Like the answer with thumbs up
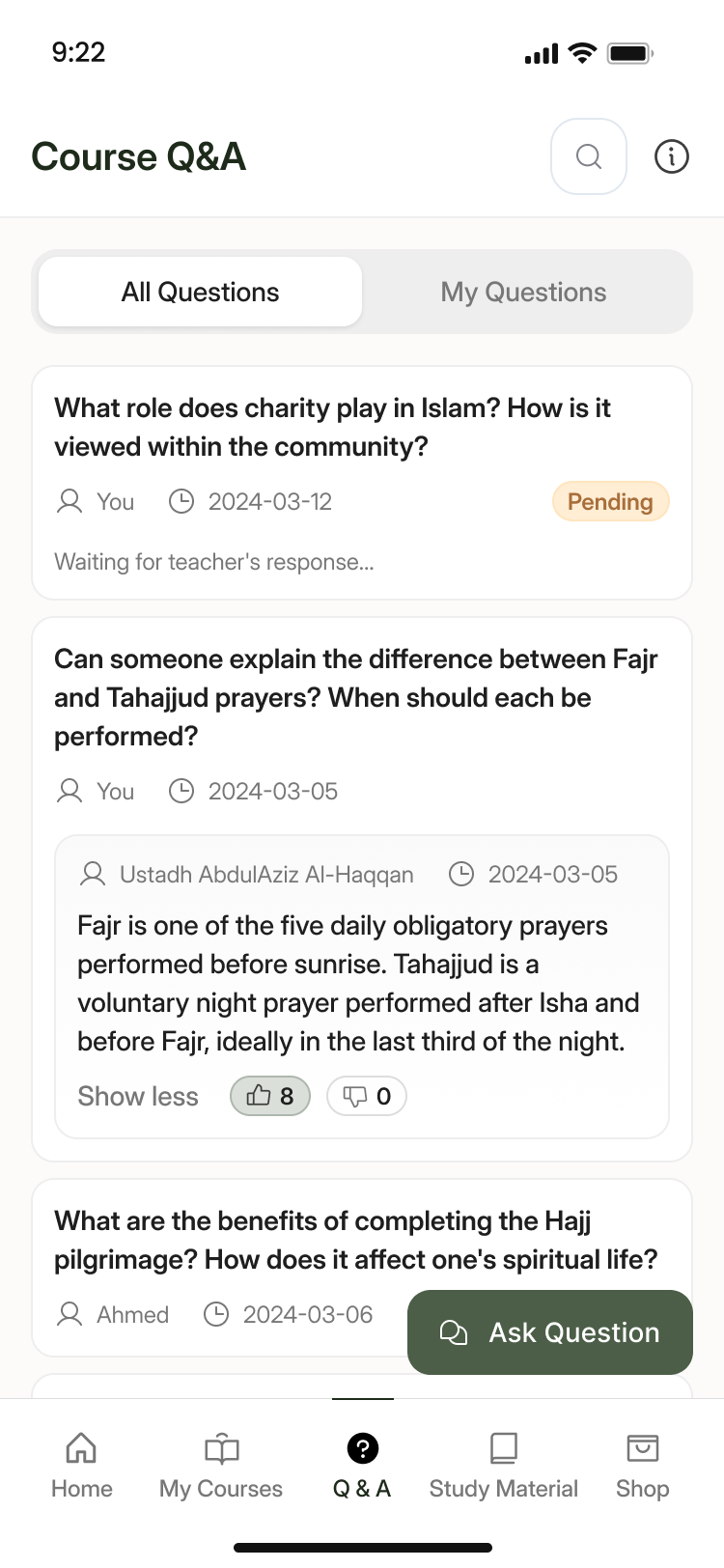Image resolution: width=724 pixels, height=1568 pixels. pos(270,1096)
